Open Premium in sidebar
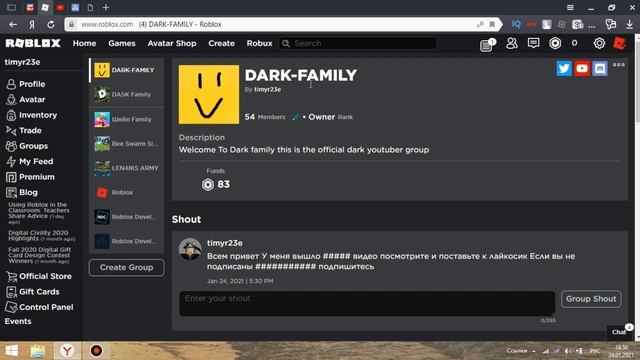This screenshot has width=640, height=360. (x=30, y=177)
